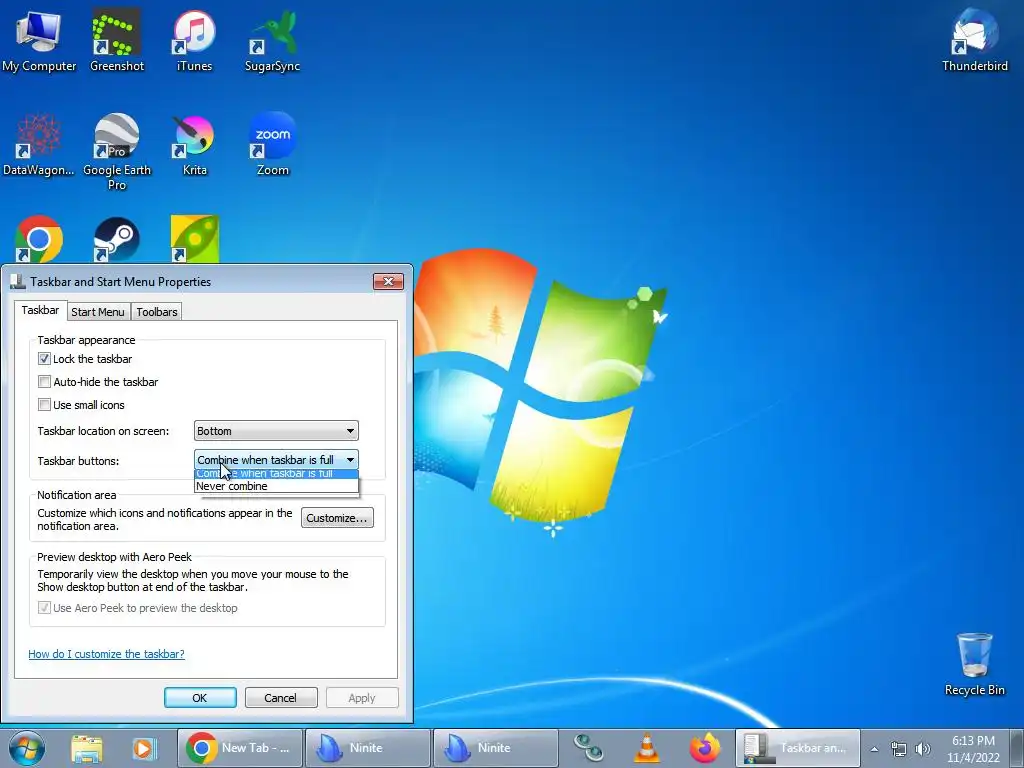Switch to the second Ninite taskbar button
Screen dimensions: 1024x768
click(x=496, y=748)
